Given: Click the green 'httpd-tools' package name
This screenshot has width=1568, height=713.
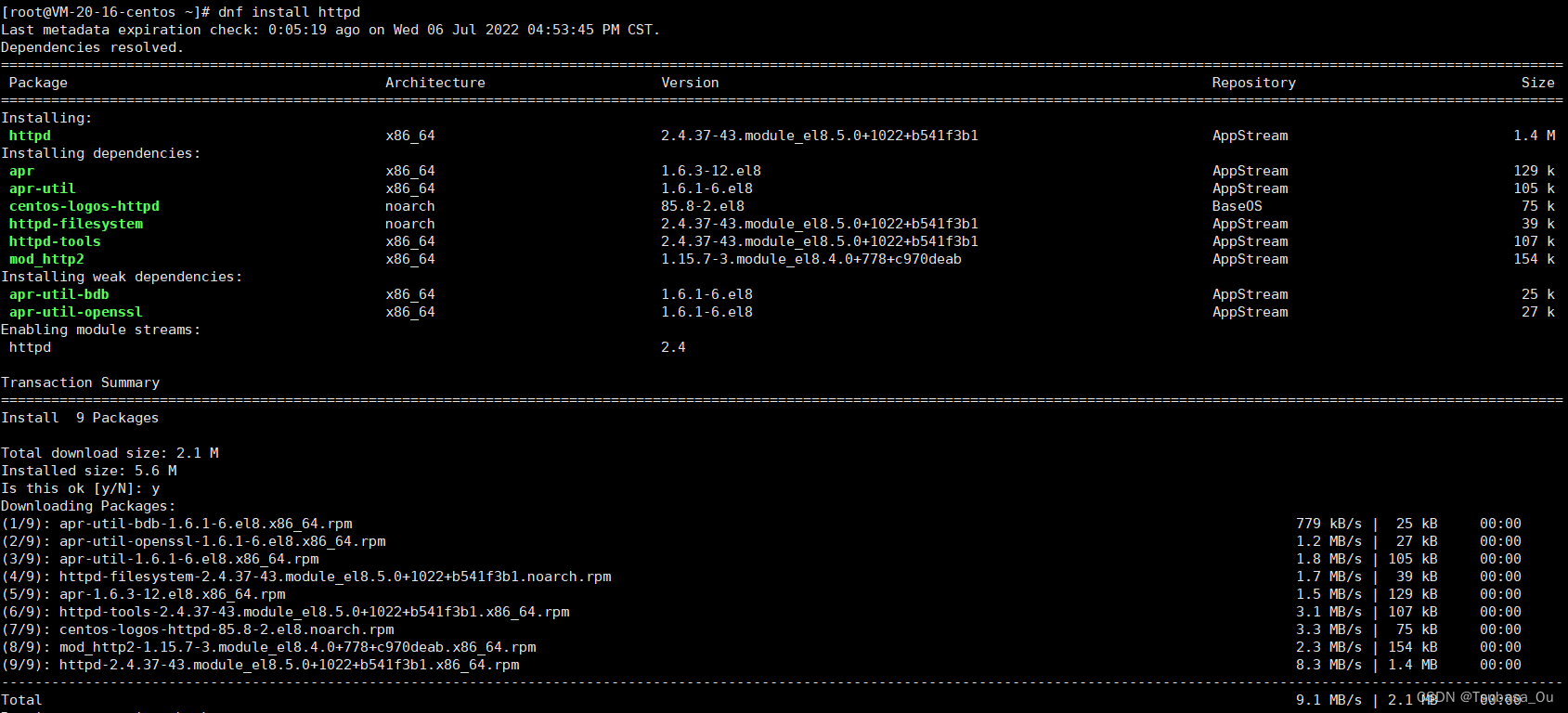Looking at the screenshot, I should 55,241.
